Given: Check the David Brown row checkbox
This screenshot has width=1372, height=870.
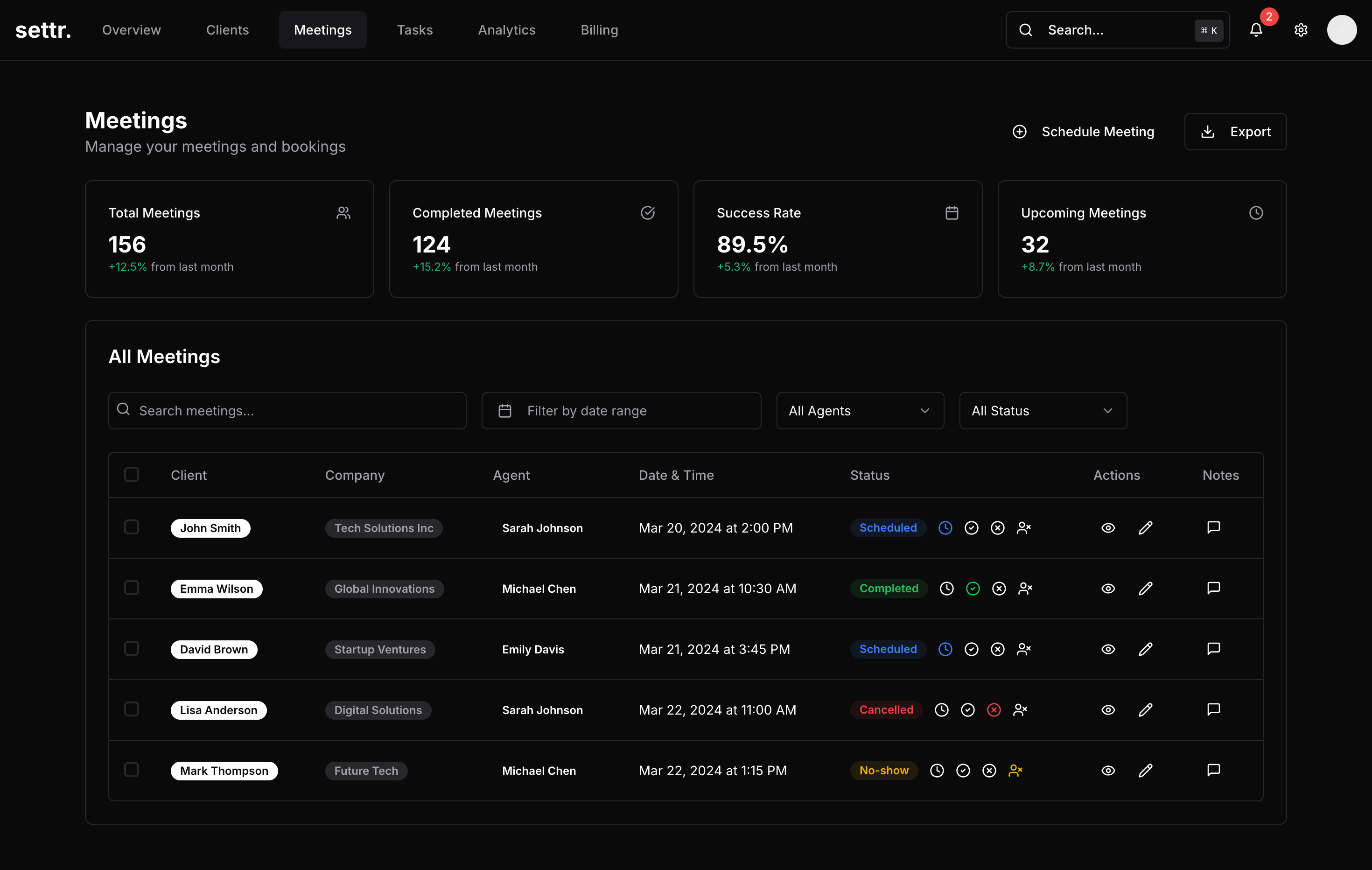Looking at the screenshot, I should coord(132,648).
